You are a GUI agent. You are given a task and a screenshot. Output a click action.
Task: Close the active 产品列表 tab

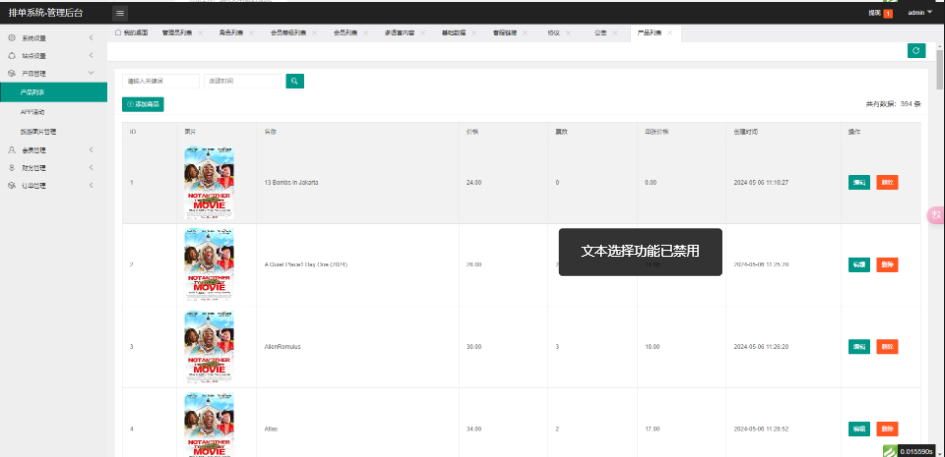click(670, 33)
